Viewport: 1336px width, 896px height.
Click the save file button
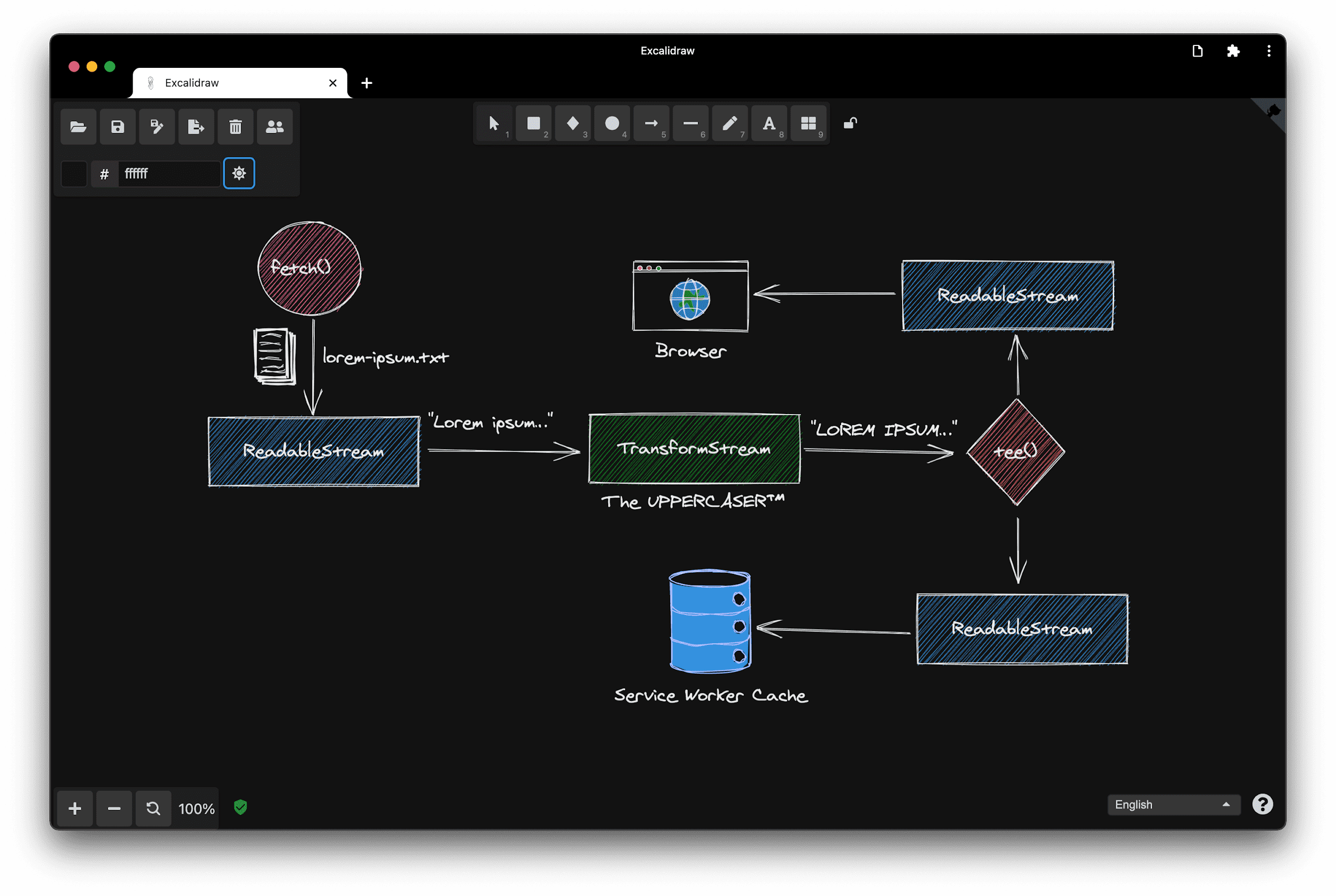click(118, 127)
